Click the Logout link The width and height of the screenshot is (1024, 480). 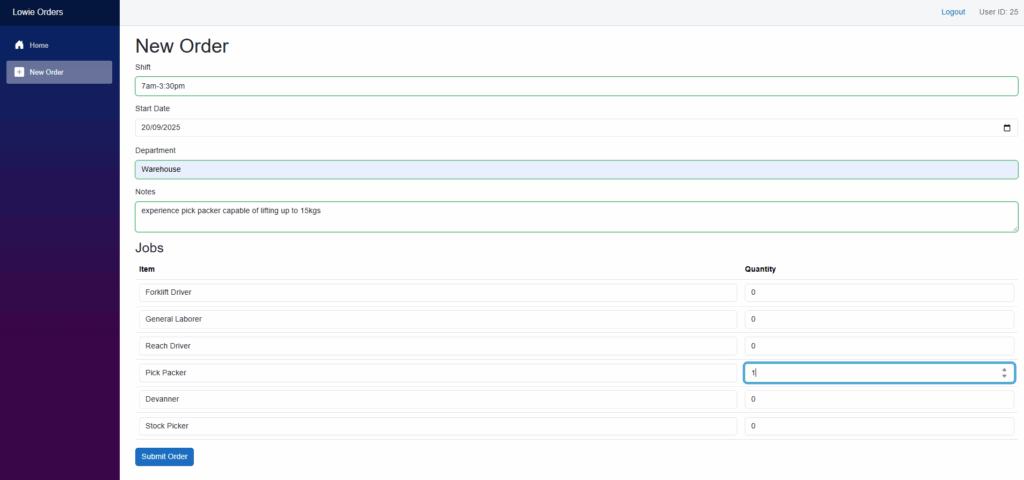coord(953,12)
